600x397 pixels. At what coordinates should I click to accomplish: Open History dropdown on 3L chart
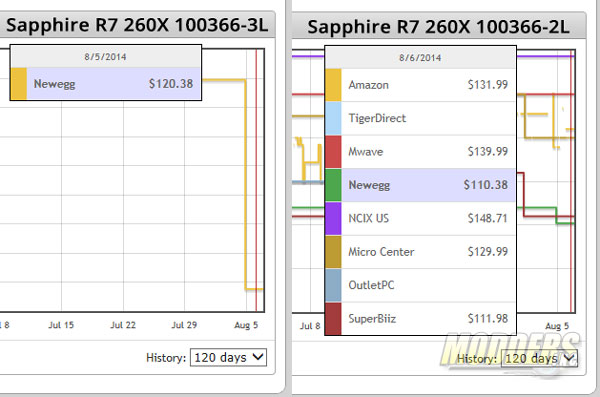point(228,357)
